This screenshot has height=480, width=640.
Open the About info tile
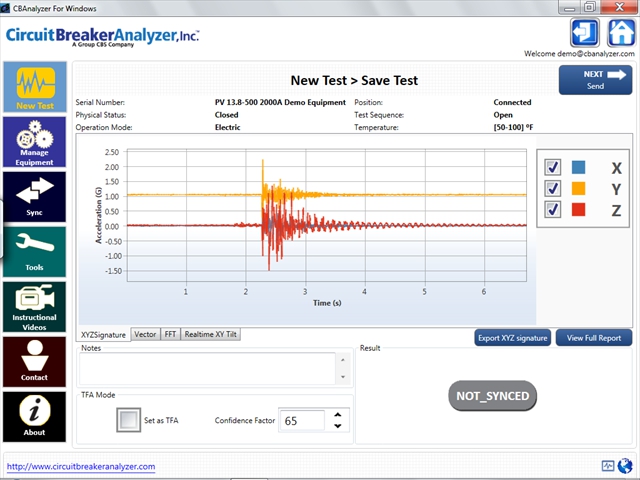click(x=35, y=417)
